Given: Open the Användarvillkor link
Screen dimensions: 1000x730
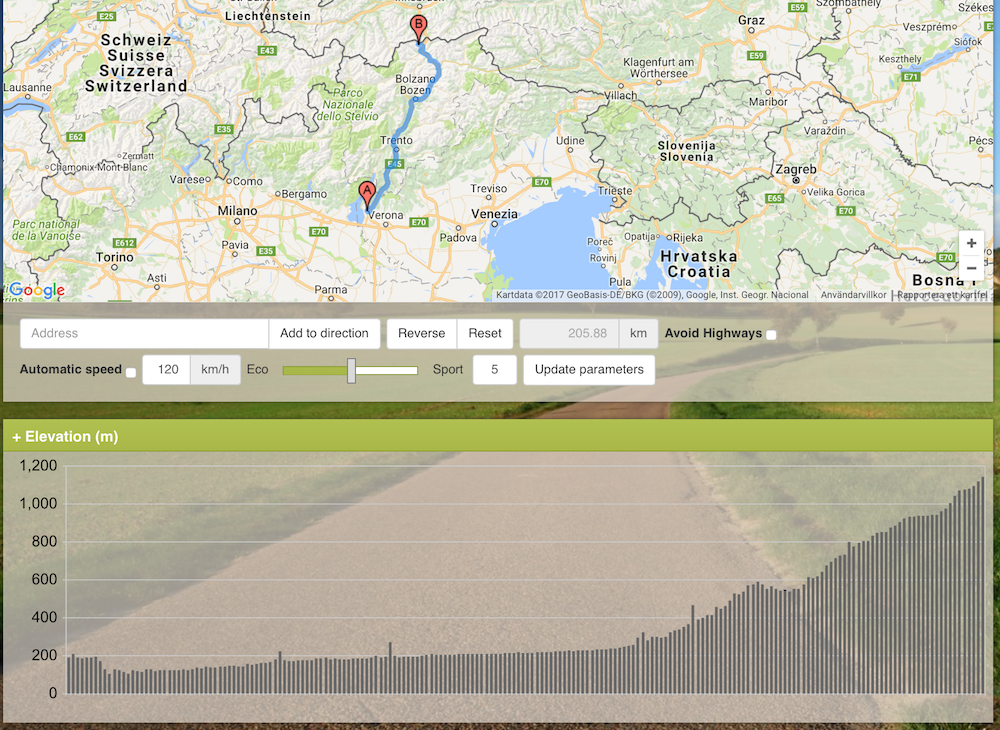Looking at the screenshot, I should pos(853,295).
